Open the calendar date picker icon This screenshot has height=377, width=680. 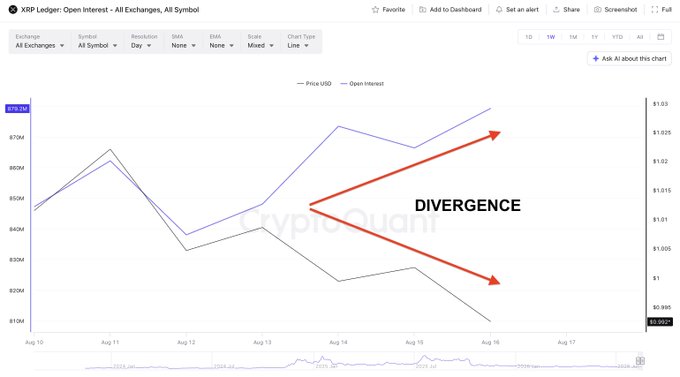coord(660,37)
